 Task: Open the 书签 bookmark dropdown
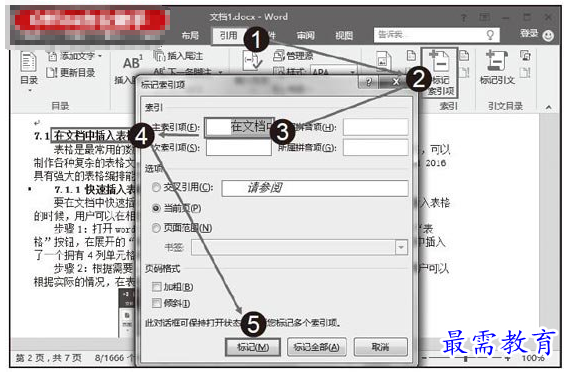point(401,247)
